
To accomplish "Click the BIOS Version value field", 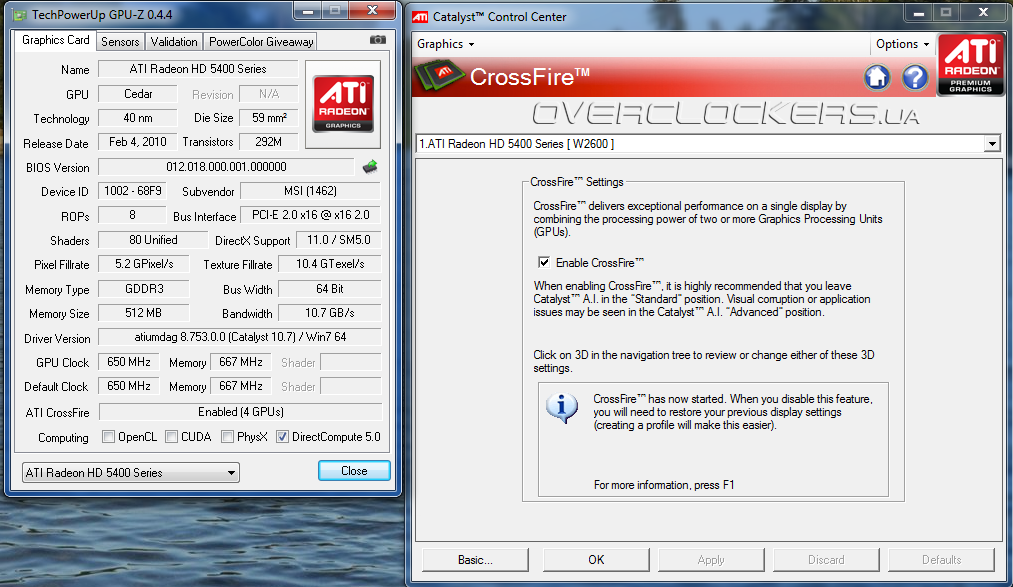I will point(226,167).
